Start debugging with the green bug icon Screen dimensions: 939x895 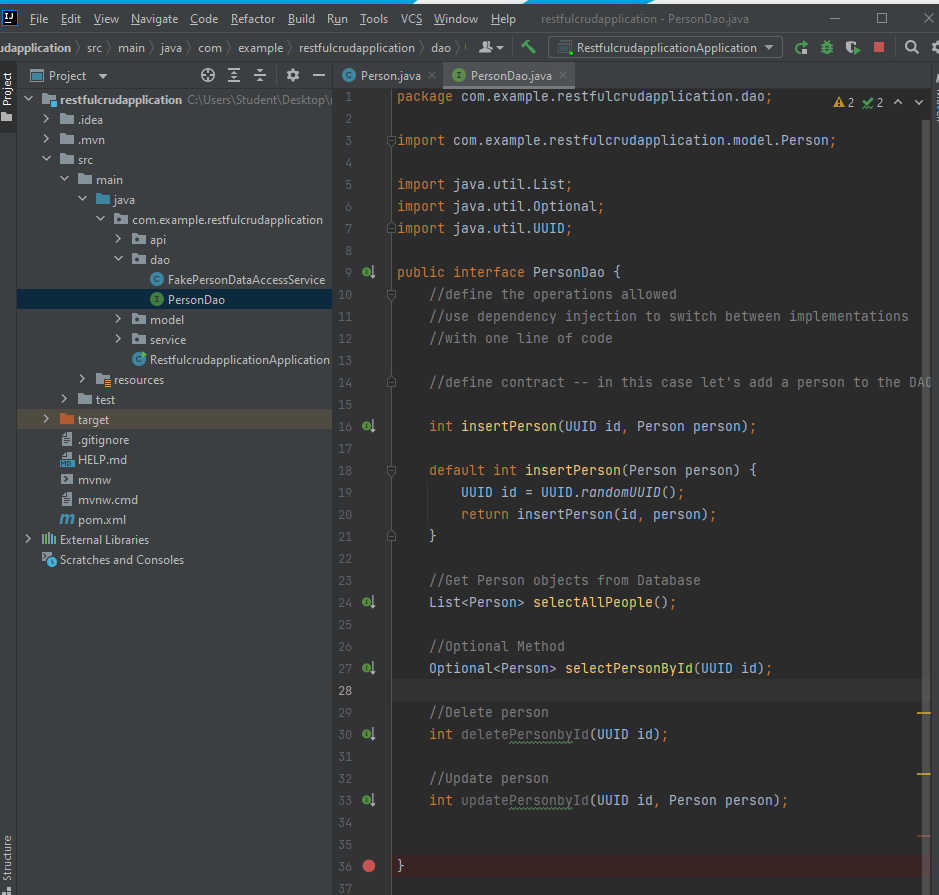point(826,47)
